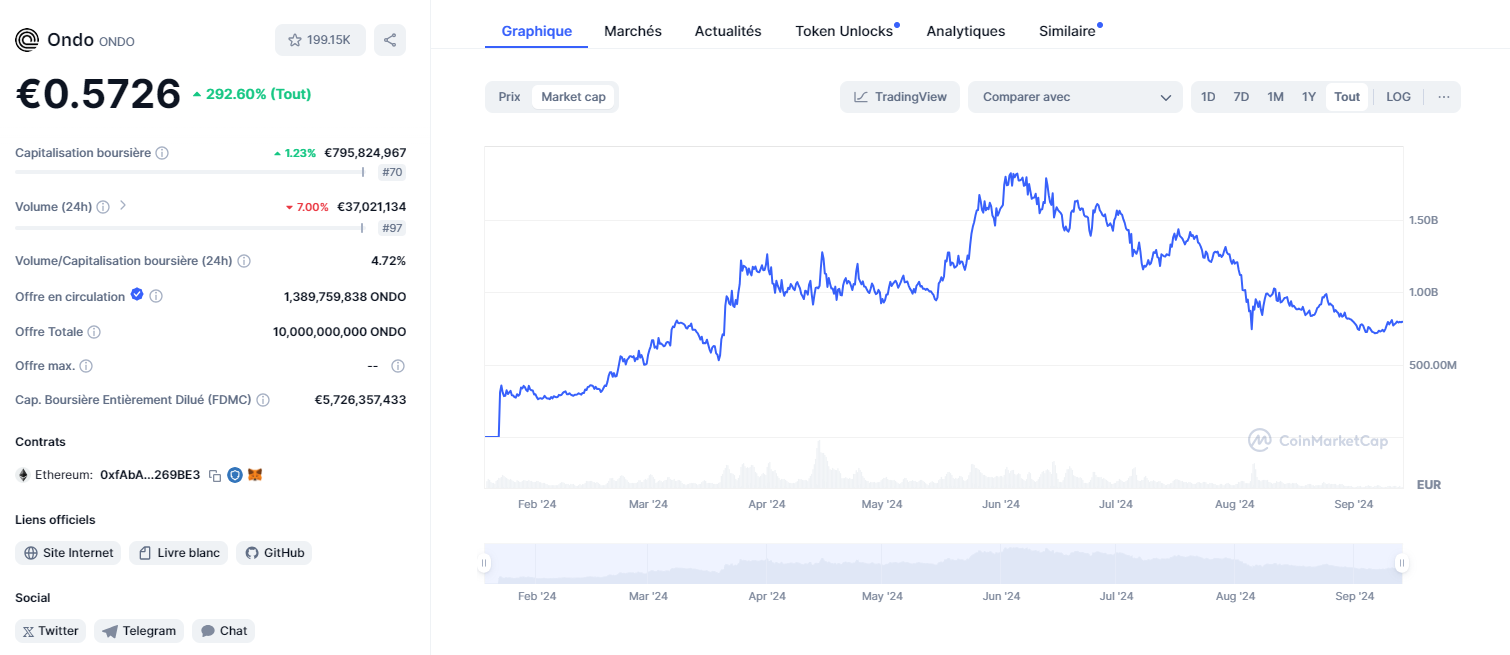The image size is (1510, 655).
Task: Switch to the Graphique tab
Action: point(537,31)
